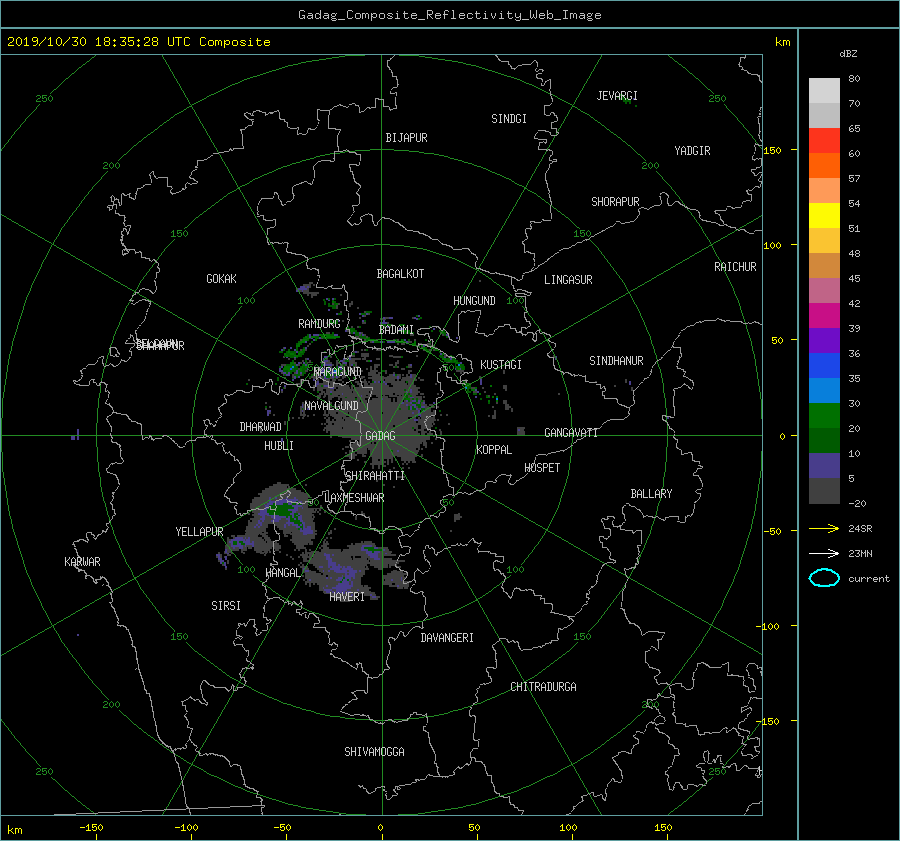Click the 'GOKAK' city label
The width and height of the screenshot is (900, 841).
221,278
